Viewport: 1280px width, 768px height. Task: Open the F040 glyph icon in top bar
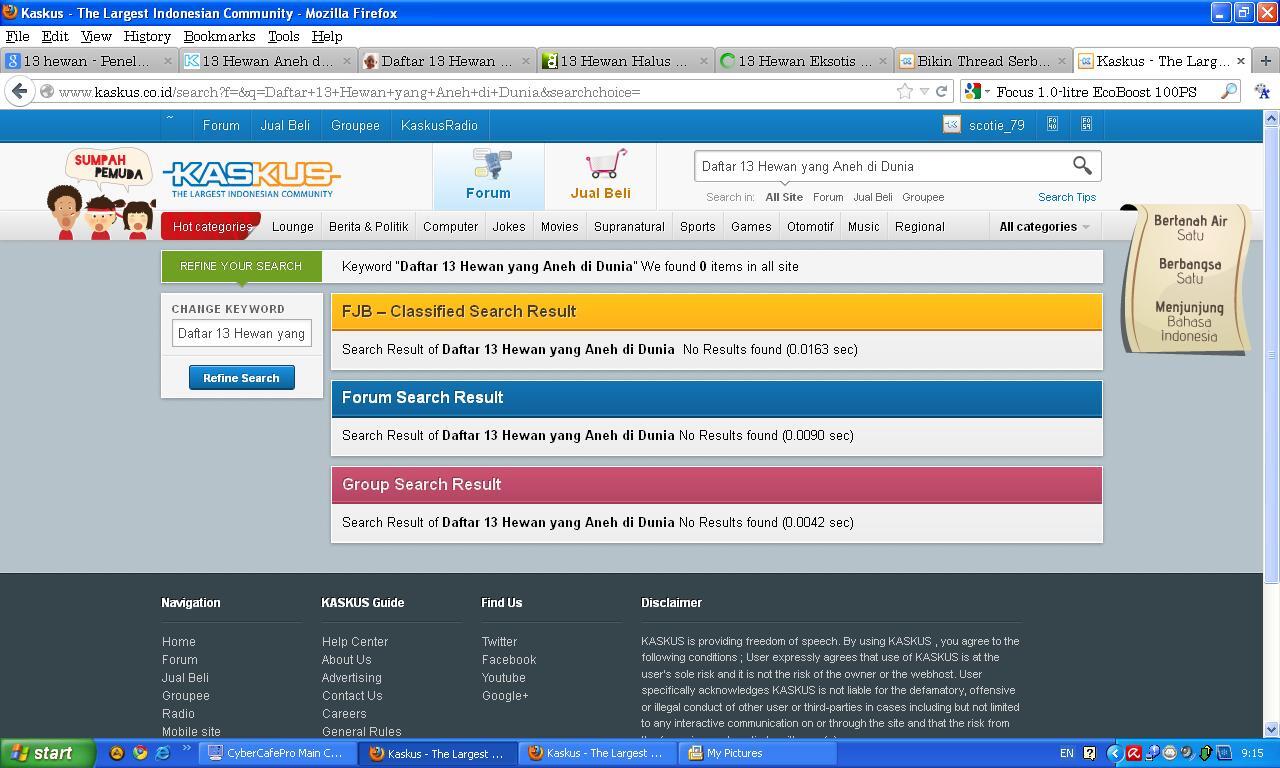[1052, 125]
